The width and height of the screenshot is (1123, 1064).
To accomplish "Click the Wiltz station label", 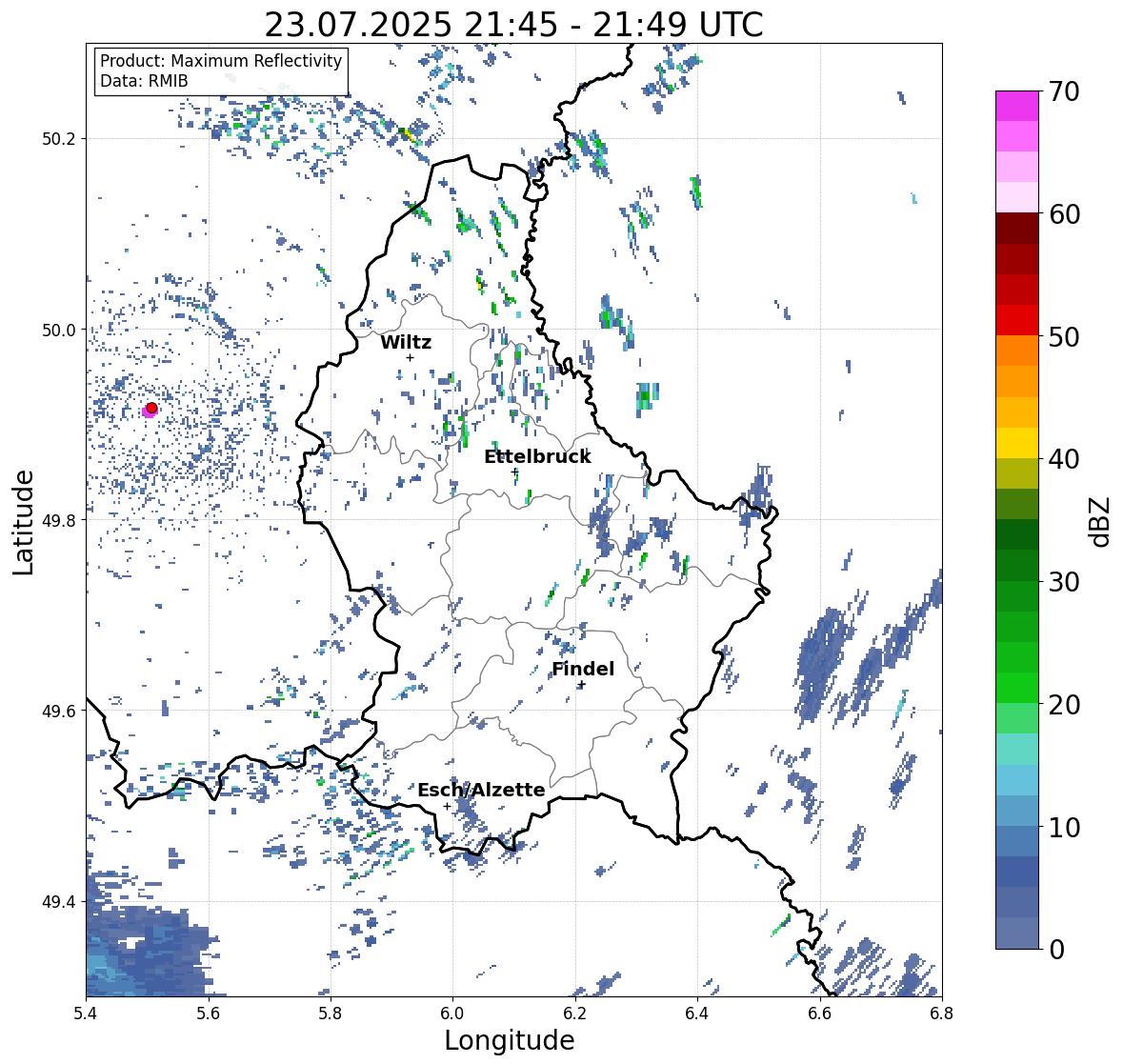I will pyautogui.click(x=406, y=342).
